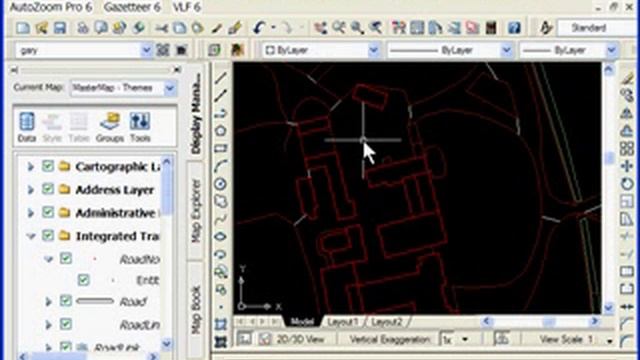Toggle the RoadLink sublayer checkbox
This screenshot has width=640, height=360.
coord(66,347)
